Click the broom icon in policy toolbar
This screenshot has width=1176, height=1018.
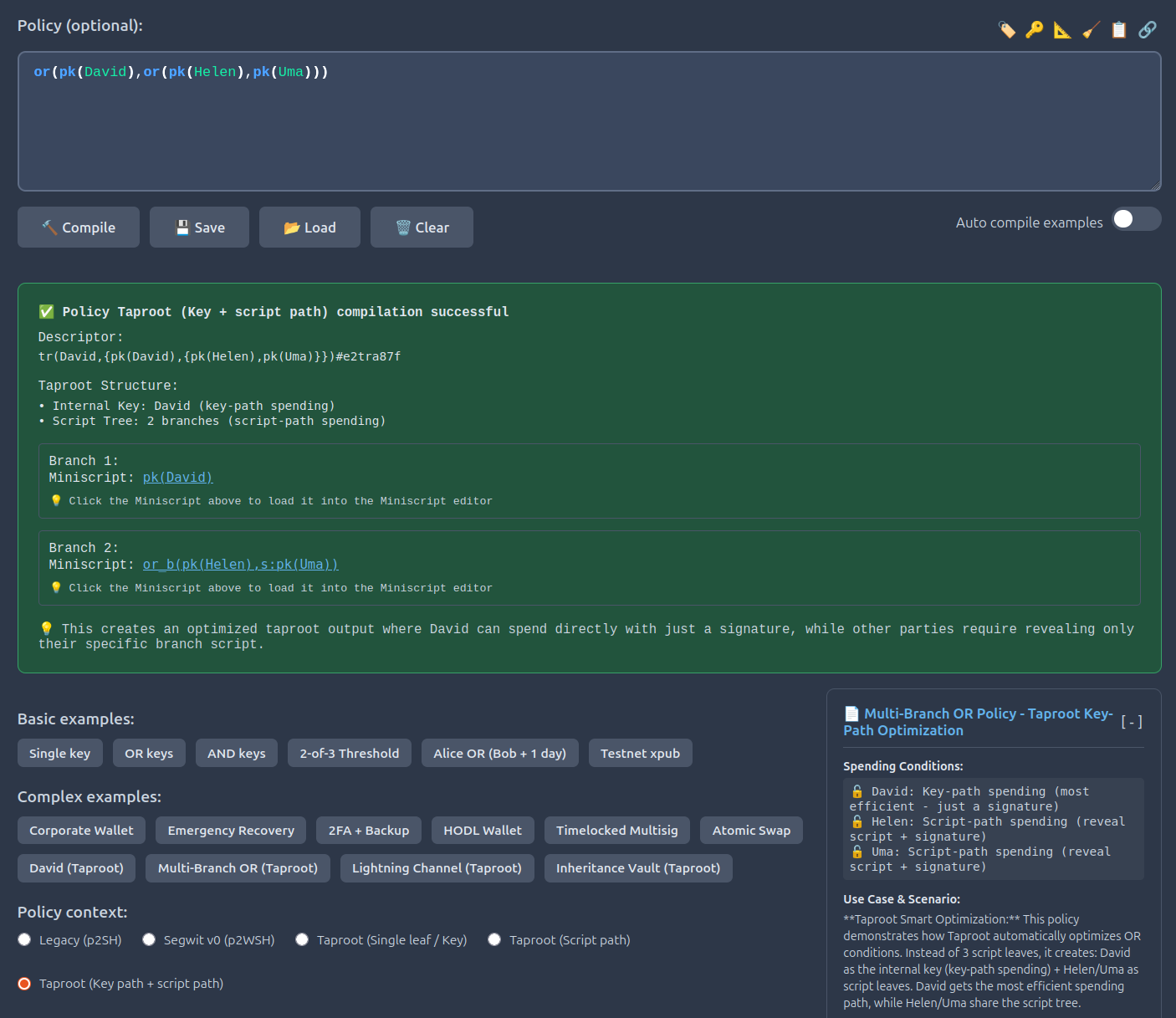coord(1091,30)
